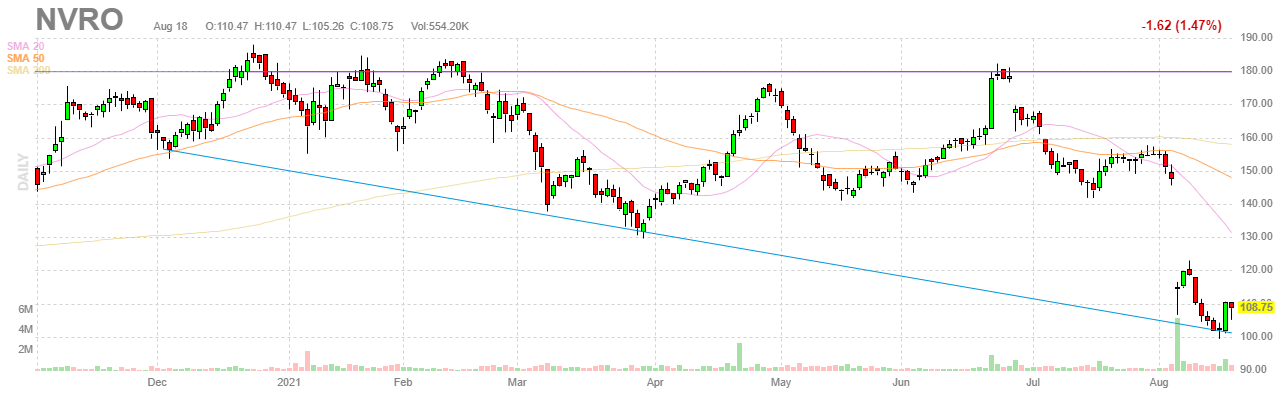Image resolution: width=1280 pixels, height=400 pixels.
Task: Click the vertical DAILY timeframe label
Action: click(x=22, y=172)
